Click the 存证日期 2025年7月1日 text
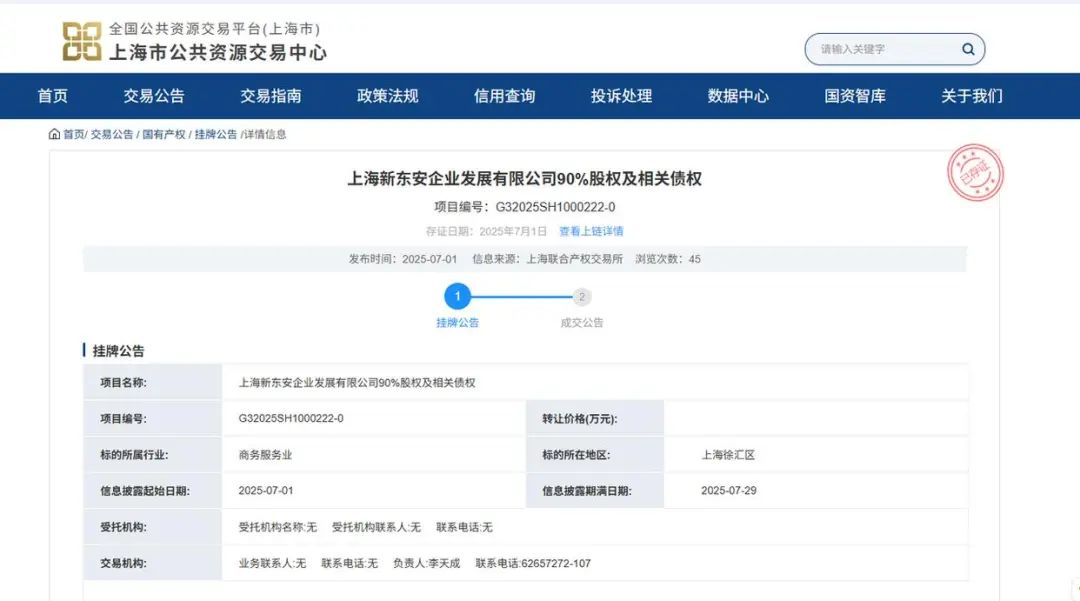 [486, 231]
